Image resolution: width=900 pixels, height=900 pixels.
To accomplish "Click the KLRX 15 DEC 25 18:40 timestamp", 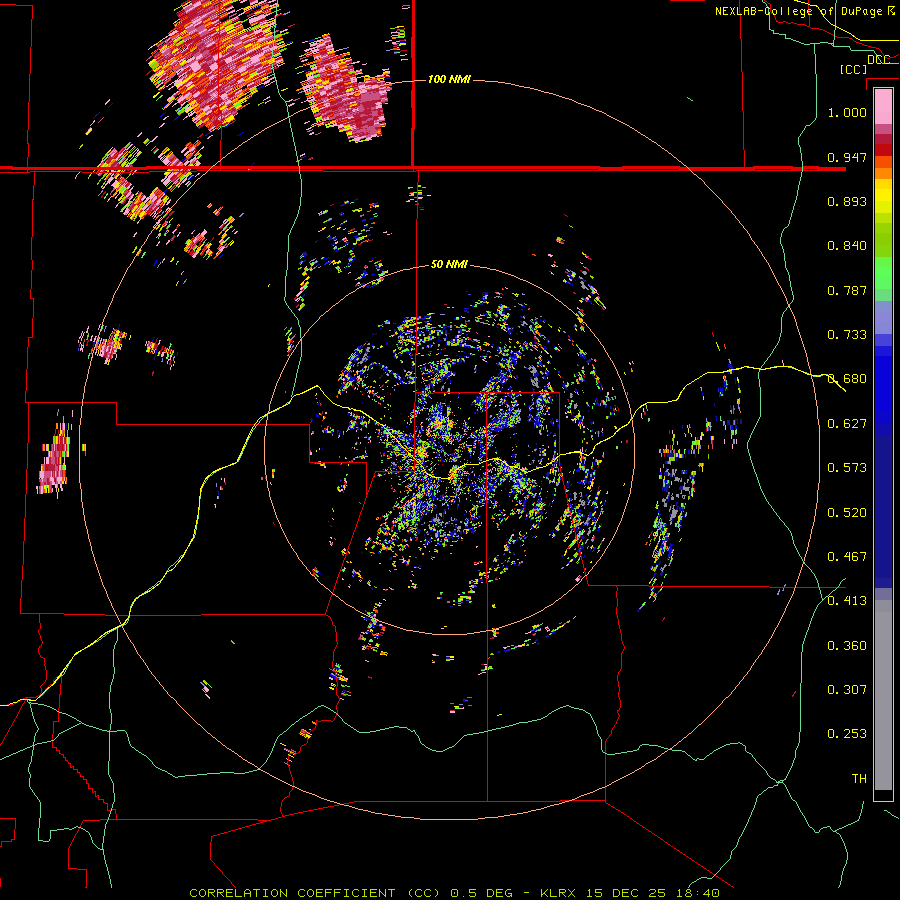I will tap(630, 893).
